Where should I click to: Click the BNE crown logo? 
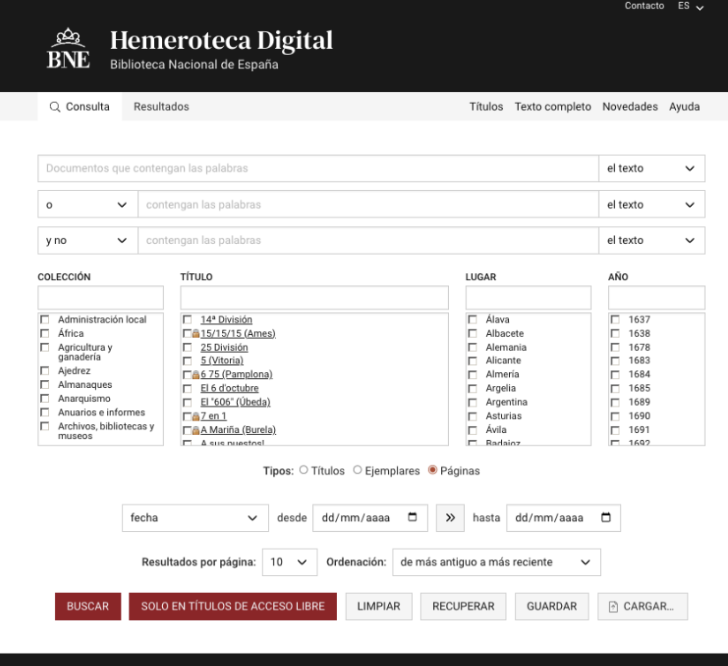[68, 48]
